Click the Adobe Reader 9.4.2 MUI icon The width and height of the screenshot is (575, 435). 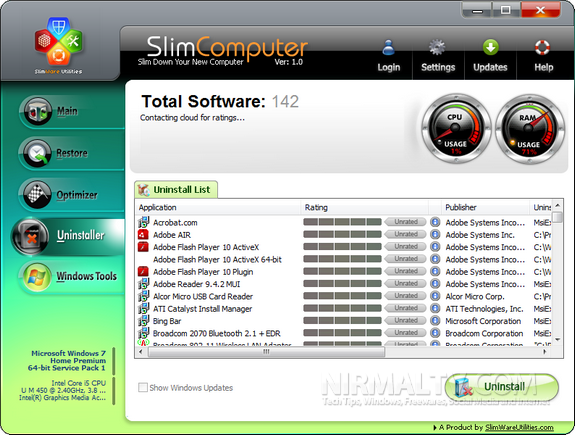tap(143, 284)
